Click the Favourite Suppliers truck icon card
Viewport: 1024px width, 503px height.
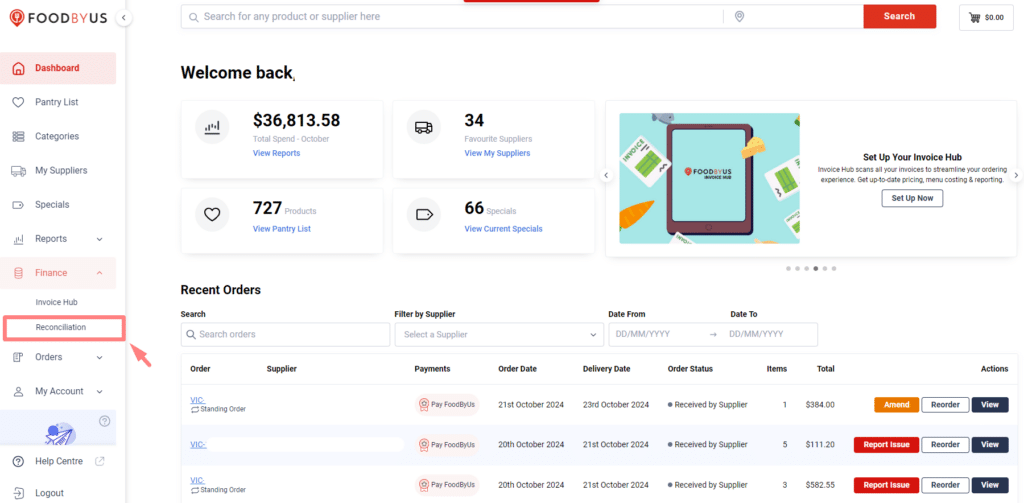tap(424, 127)
